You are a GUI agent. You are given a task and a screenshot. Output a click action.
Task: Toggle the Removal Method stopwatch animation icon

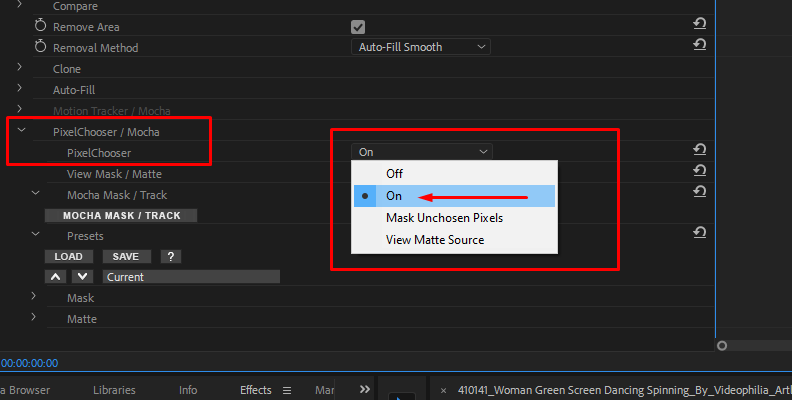point(40,47)
